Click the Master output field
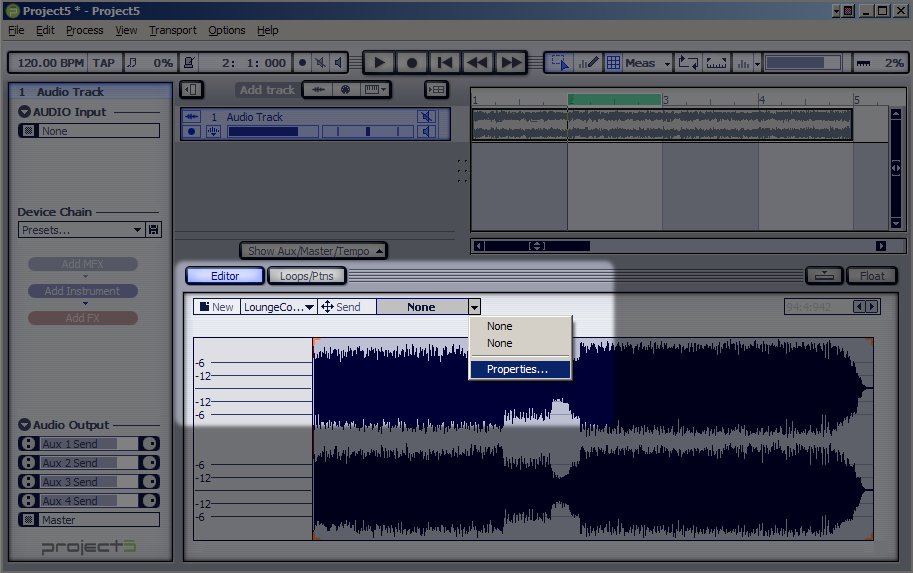This screenshot has width=913, height=573. click(x=89, y=520)
